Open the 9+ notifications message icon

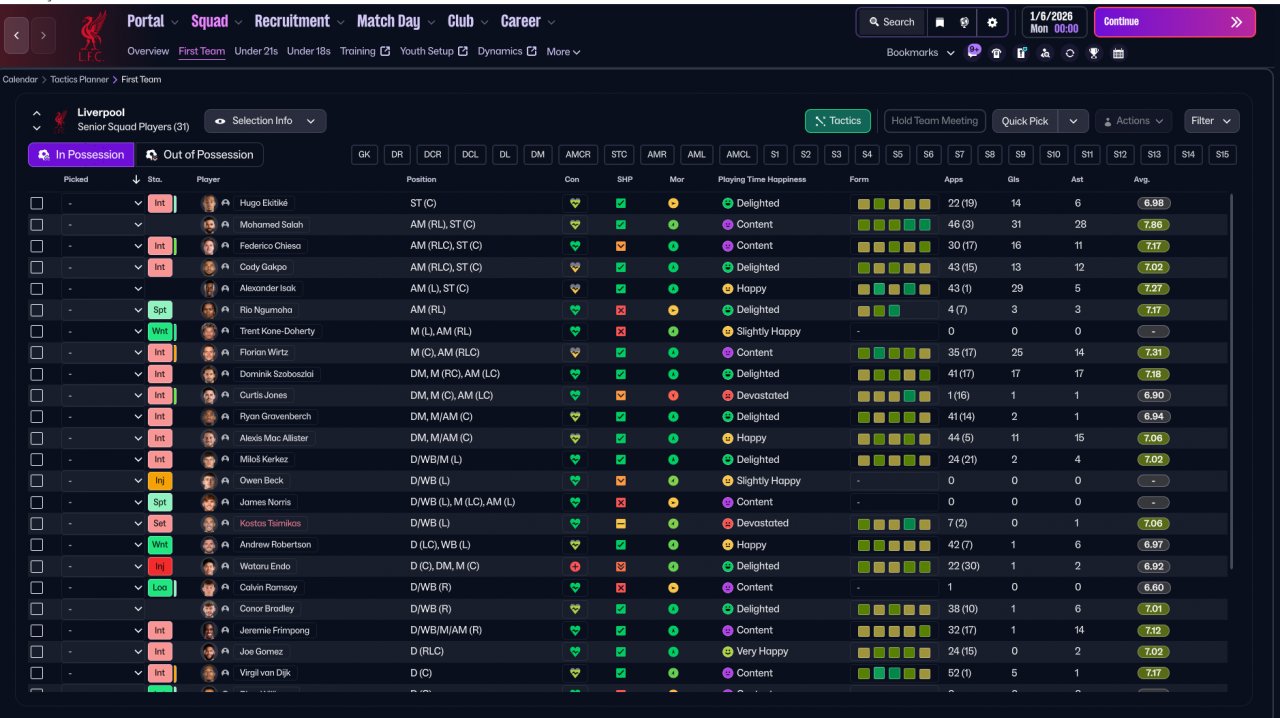pyautogui.click(x=974, y=52)
